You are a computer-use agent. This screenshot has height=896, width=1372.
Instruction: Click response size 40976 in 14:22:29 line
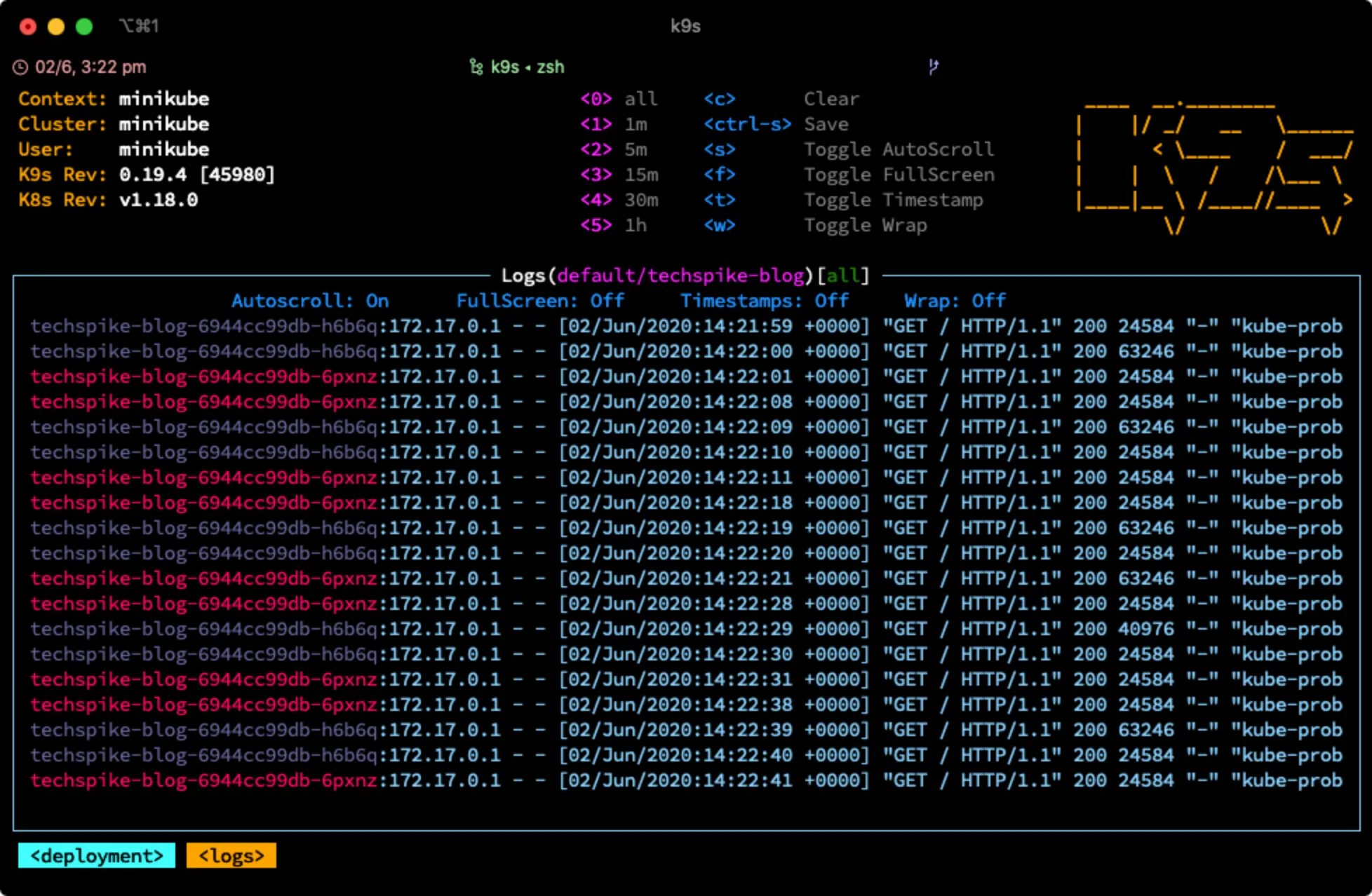[1146, 629]
